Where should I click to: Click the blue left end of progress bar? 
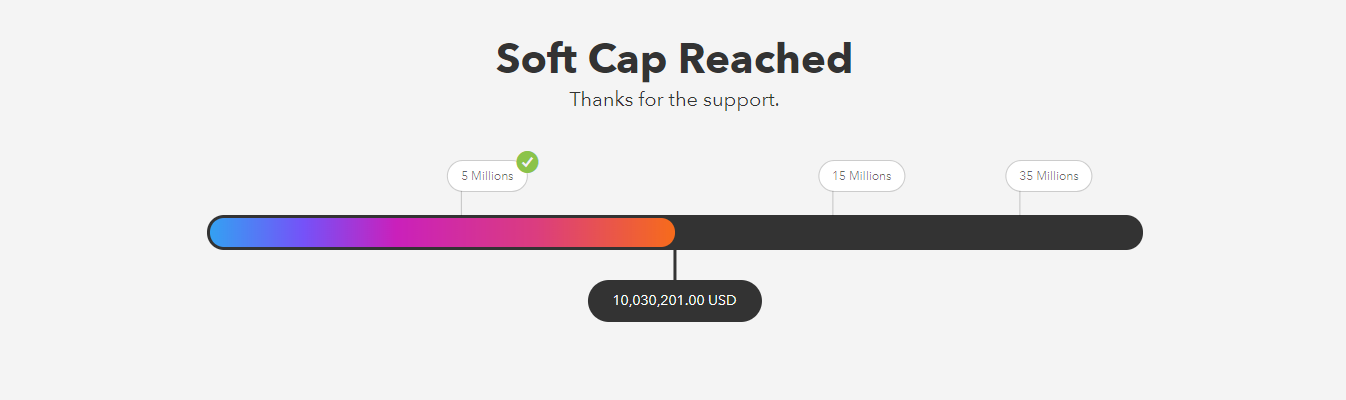(x=225, y=232)
